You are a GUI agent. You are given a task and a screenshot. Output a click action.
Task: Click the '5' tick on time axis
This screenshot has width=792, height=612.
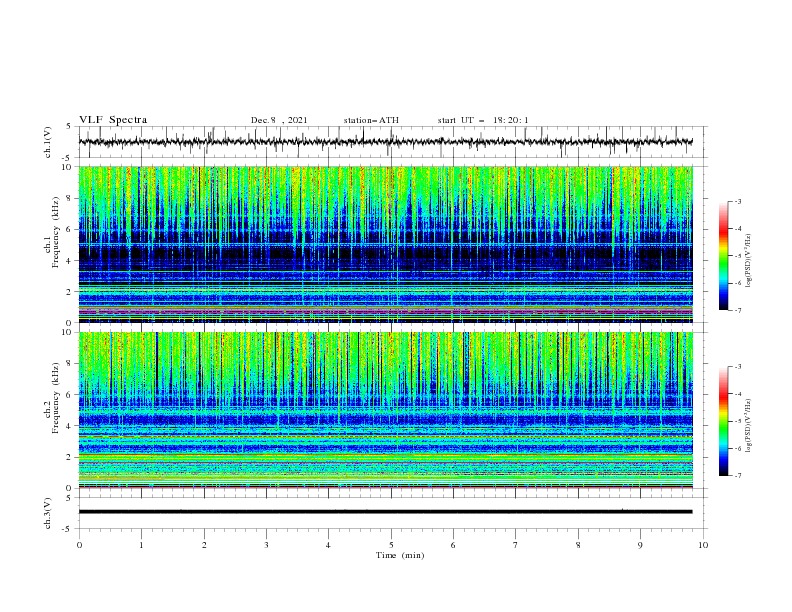click(391, 545)
